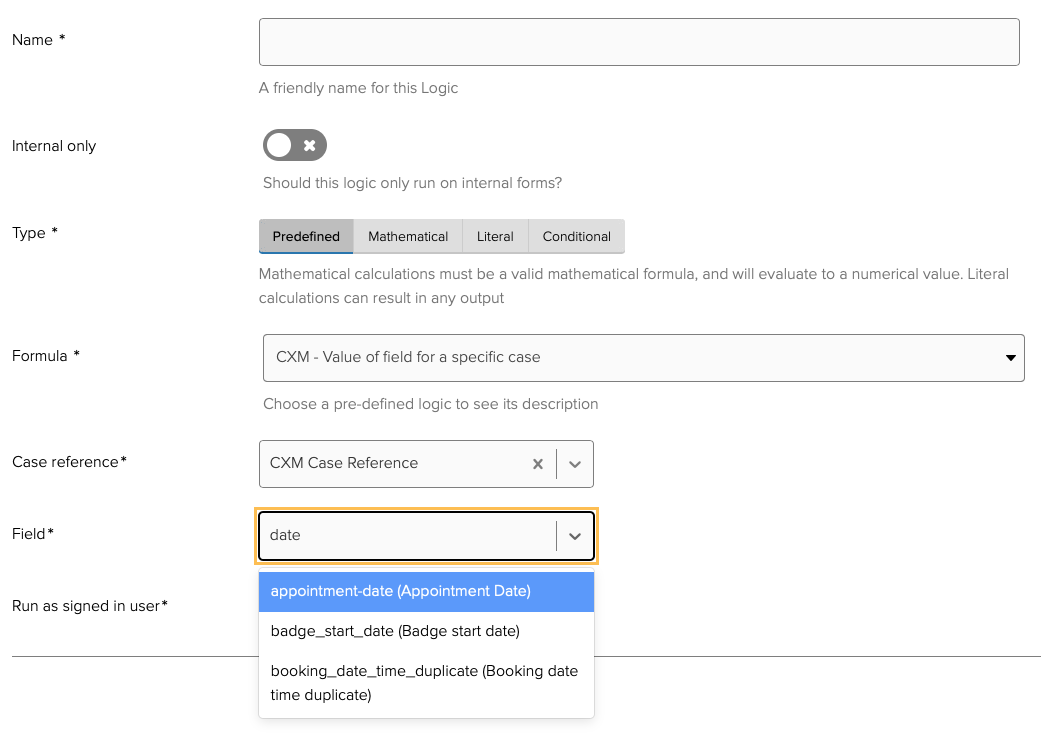Choose booking_date_time_duplicate option
Image resolution: width=1057 pixels, height=737 pixels.
426,682
